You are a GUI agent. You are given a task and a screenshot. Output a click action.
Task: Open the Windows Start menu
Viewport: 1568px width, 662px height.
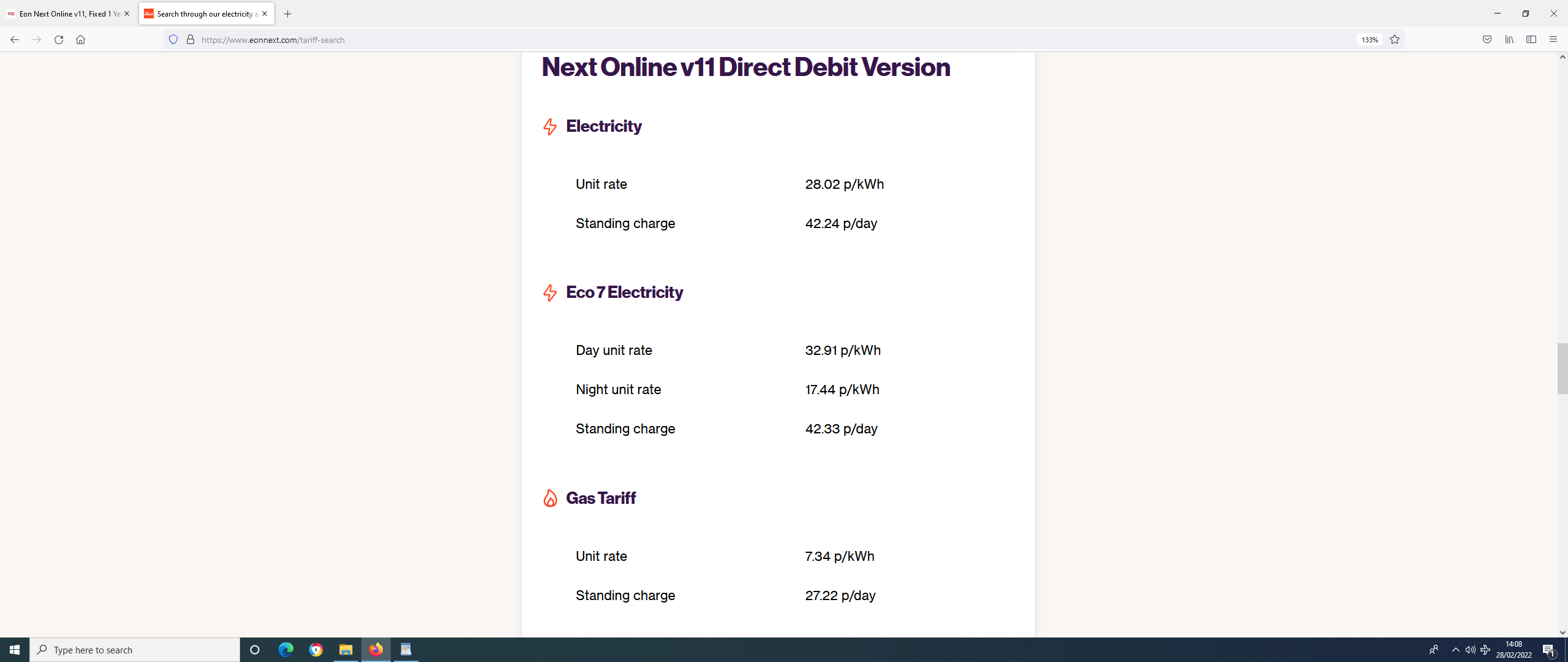click(x=15, y=650)
